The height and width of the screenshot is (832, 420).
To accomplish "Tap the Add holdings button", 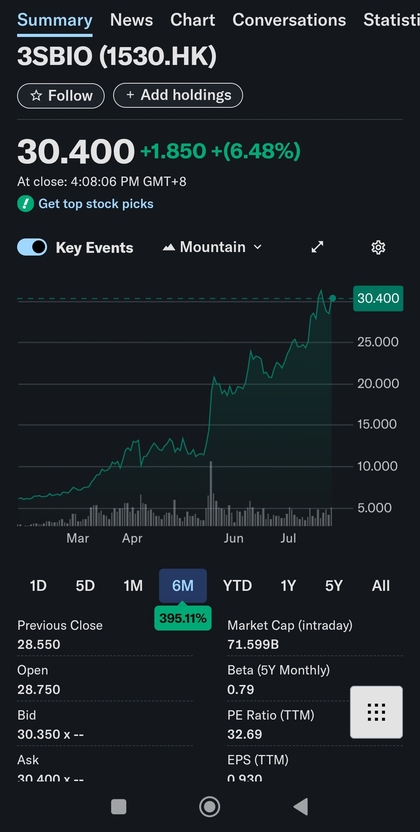I will click(x=178, y=96).
